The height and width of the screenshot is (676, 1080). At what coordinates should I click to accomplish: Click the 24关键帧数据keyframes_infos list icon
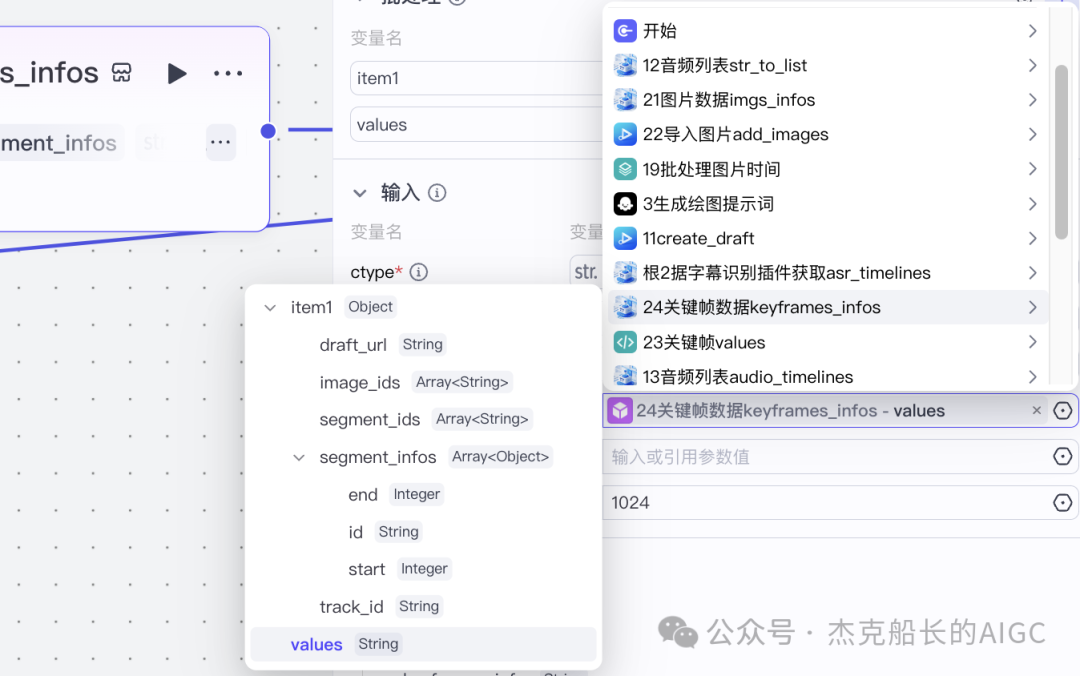625,307
